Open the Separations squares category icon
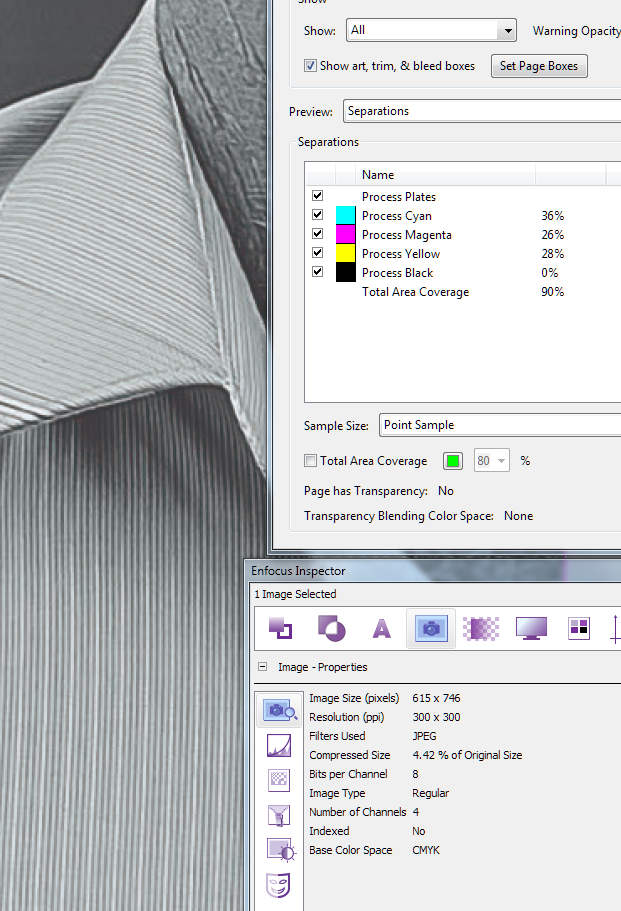621x911 pixels. pos(579,628)
